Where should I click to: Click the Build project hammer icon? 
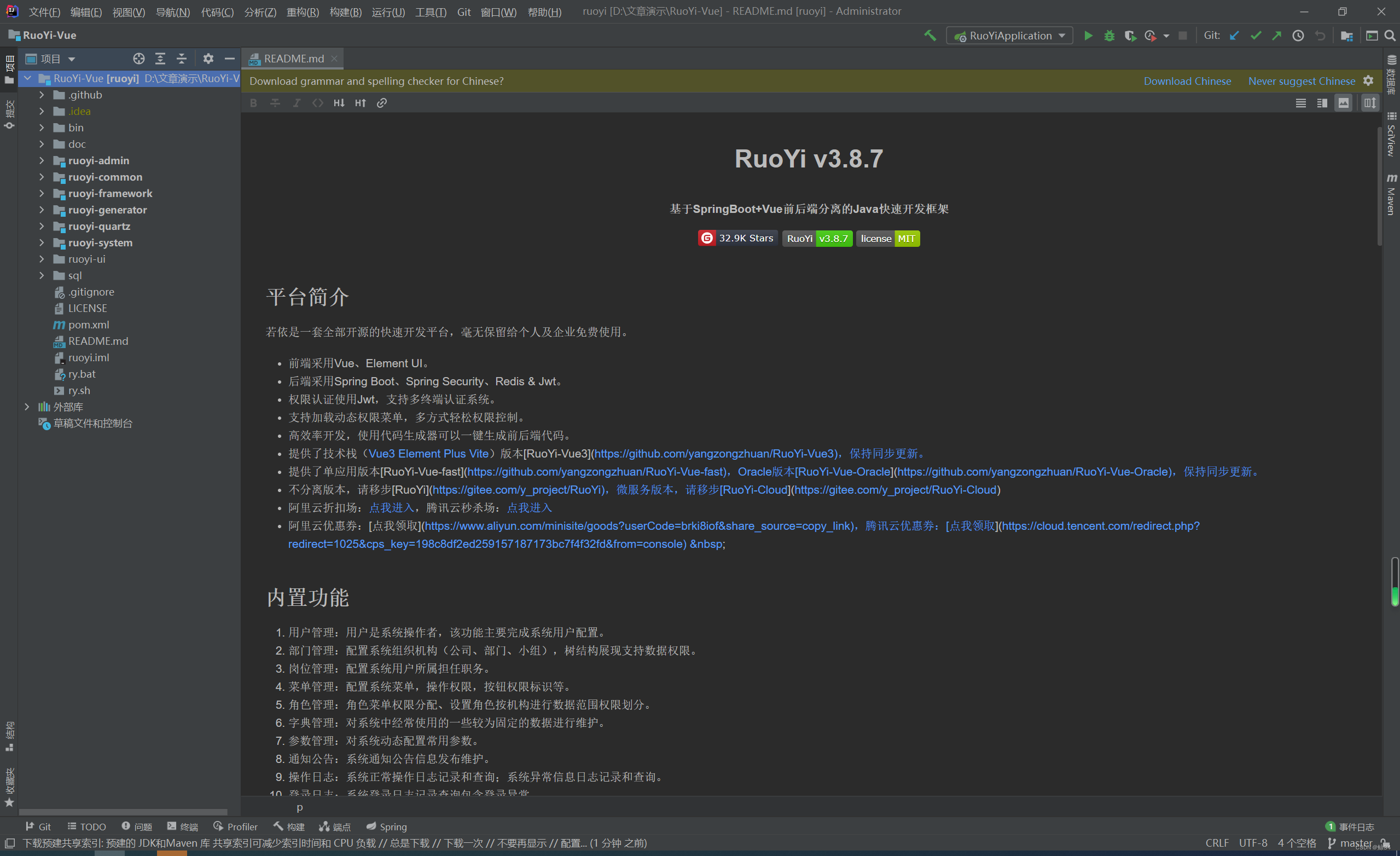(930, 36)
